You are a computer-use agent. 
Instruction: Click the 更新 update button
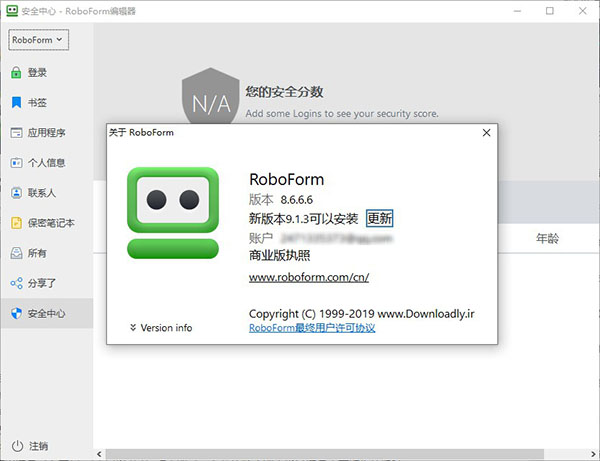point(379,218)
